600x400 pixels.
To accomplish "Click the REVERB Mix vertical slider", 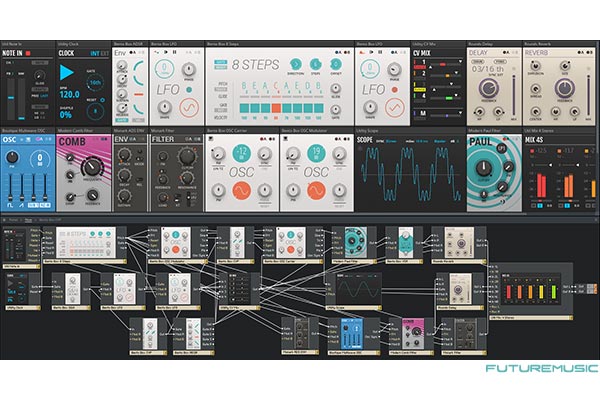I will pos(589,96).
